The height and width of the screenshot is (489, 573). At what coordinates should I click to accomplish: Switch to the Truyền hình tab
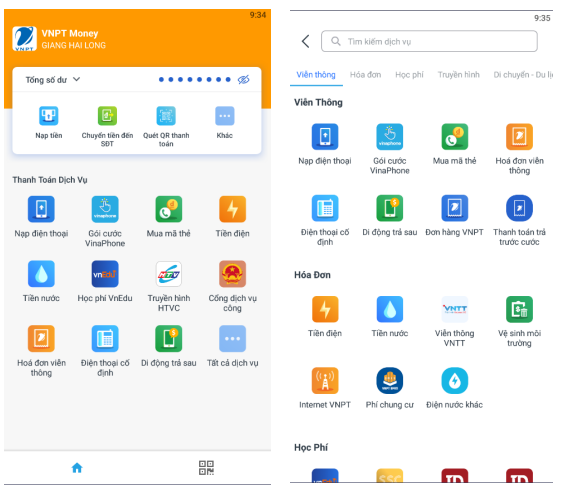click(459, 75)
